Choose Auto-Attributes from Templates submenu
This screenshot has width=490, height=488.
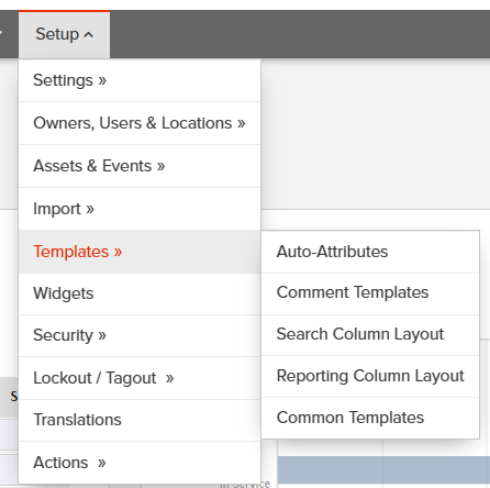pyautogui.click(x=370, y=252)
